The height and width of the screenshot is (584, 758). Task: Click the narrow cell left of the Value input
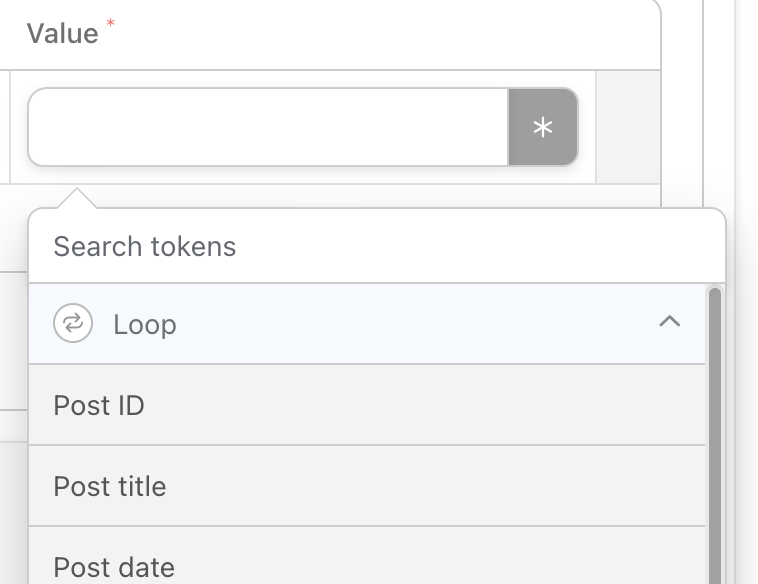5,127
